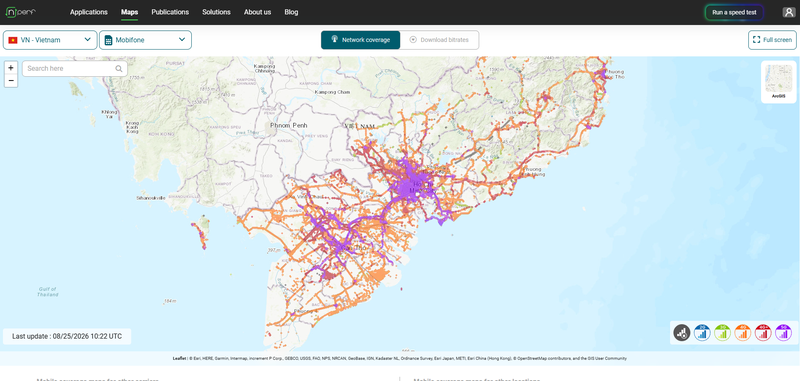The image size is (800, 381).
Task: Toggle the 4G+ coverage layer
Action: 763,333
